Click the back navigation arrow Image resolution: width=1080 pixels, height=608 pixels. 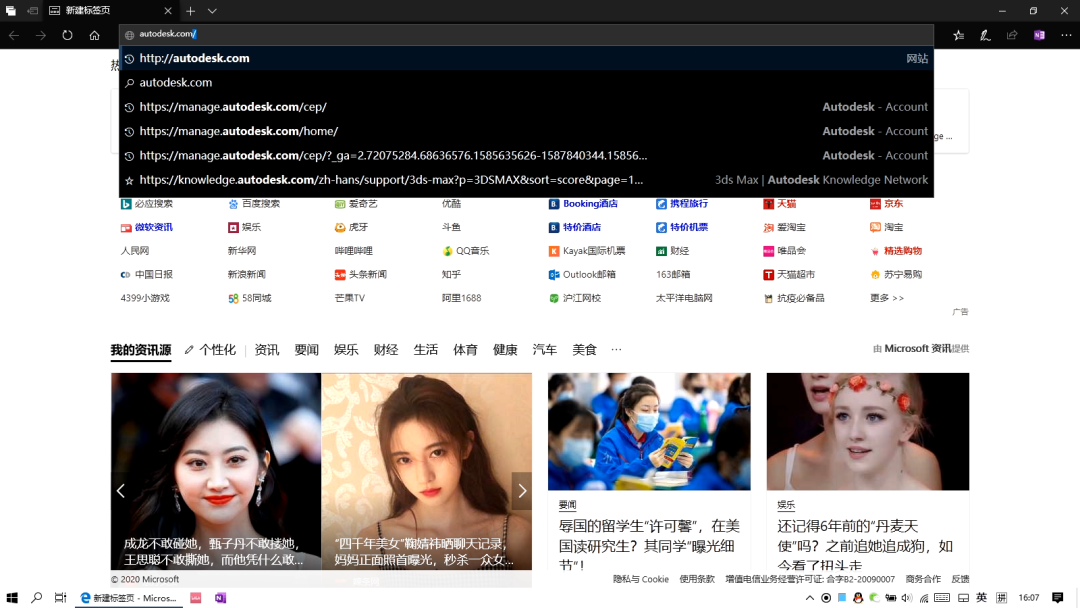click(x=14, y=35)
